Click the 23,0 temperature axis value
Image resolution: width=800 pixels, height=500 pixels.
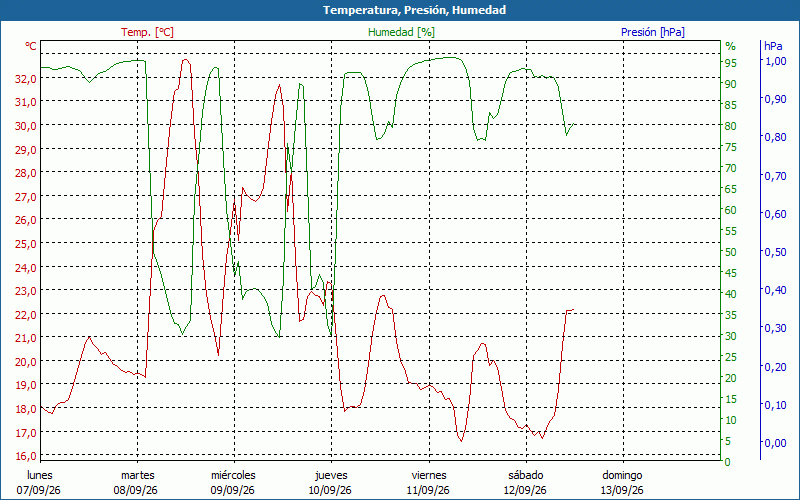click(x=27, y=291)
